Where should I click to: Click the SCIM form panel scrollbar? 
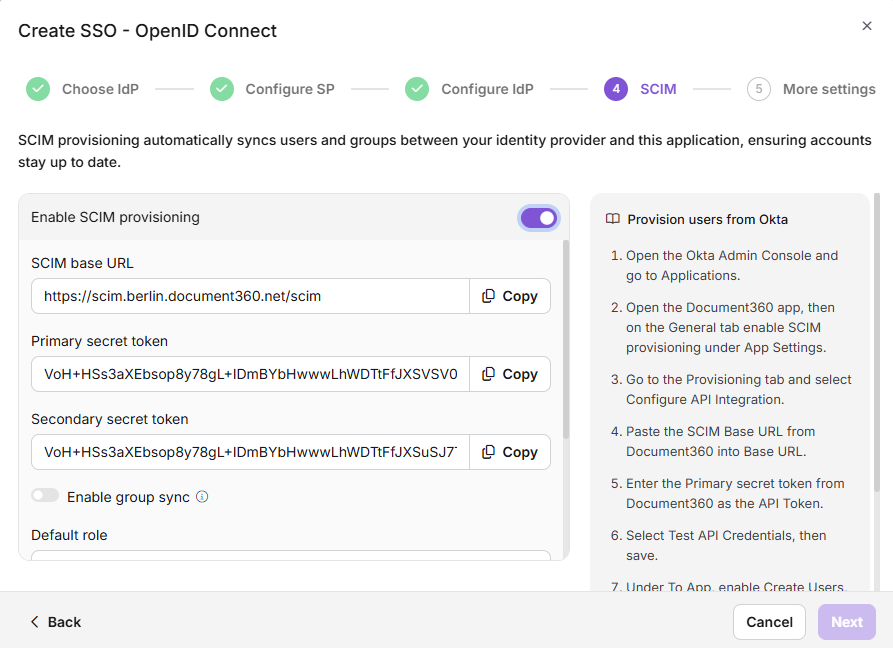[x=566, y=339]
